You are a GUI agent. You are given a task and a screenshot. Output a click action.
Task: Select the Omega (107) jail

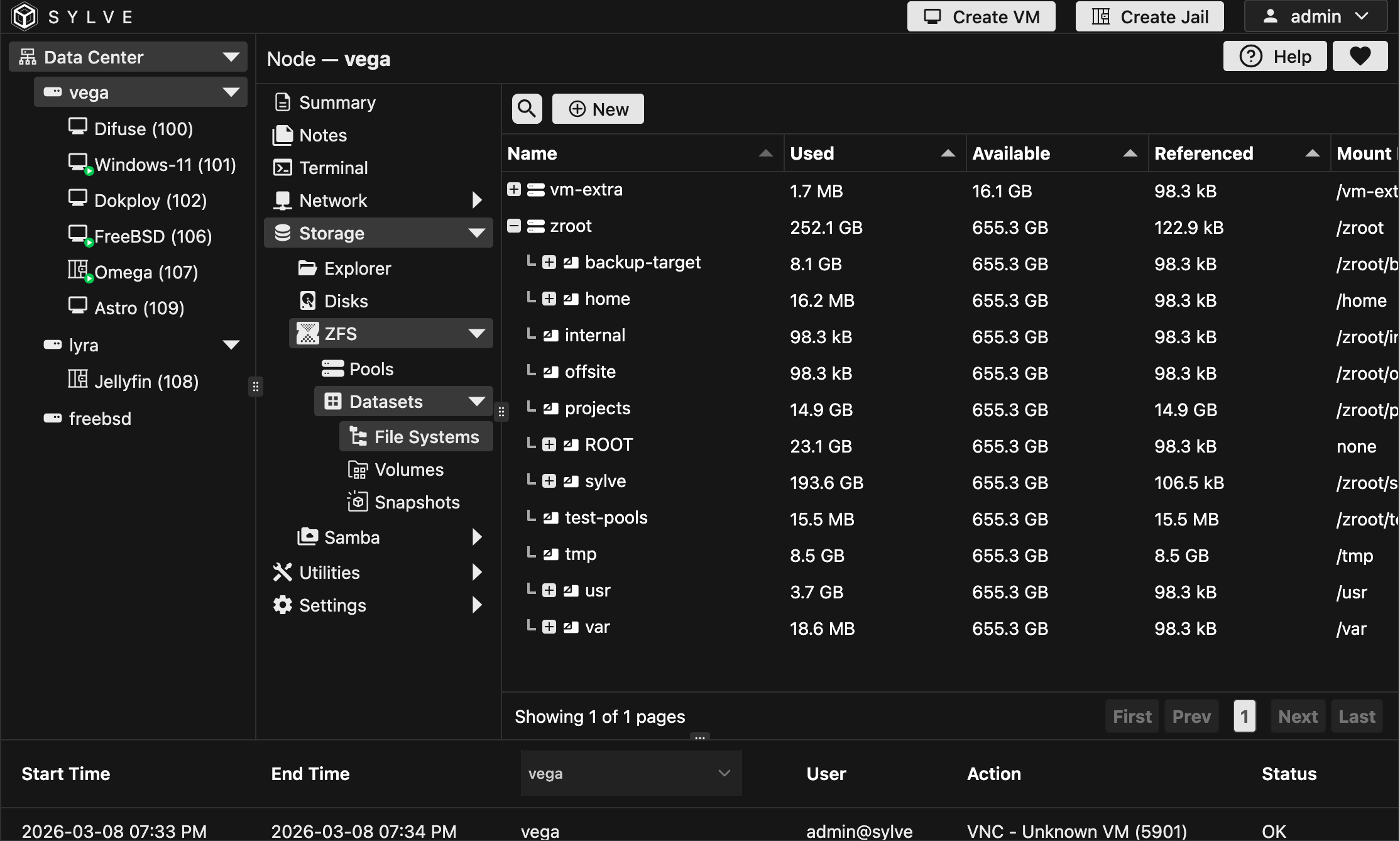[x=146, y=272]
